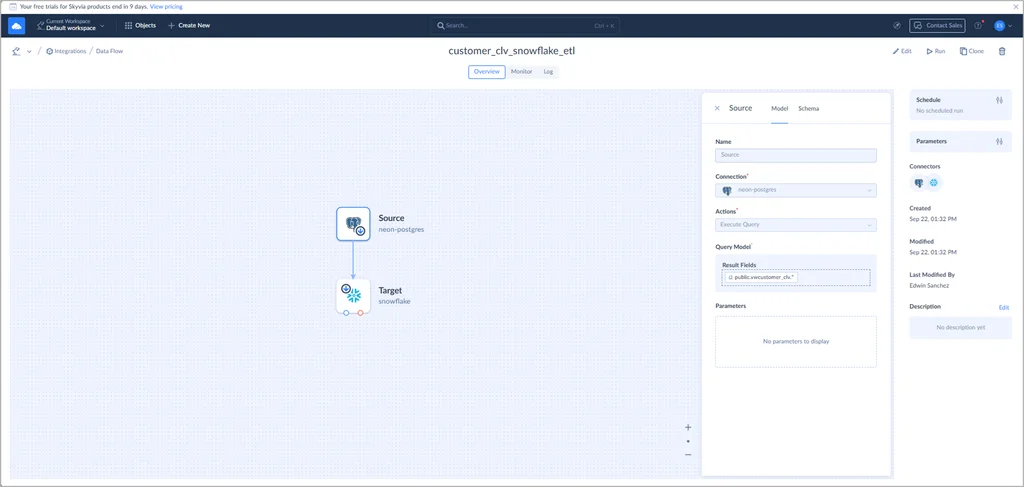This screenshot has height=487, width=1024.
Task: Click the customer_clv_snowflake_etl title
Action: click(x=511, y=51)
